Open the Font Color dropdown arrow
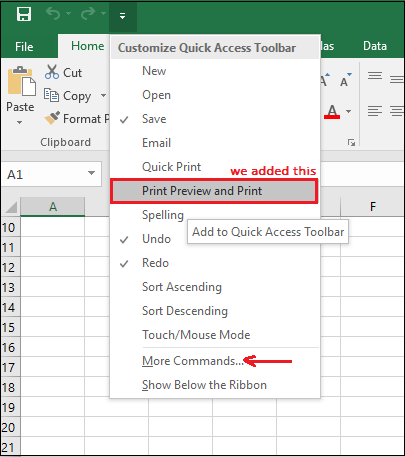Viewport: 405px width, 457px height. (x=348, y=111)
